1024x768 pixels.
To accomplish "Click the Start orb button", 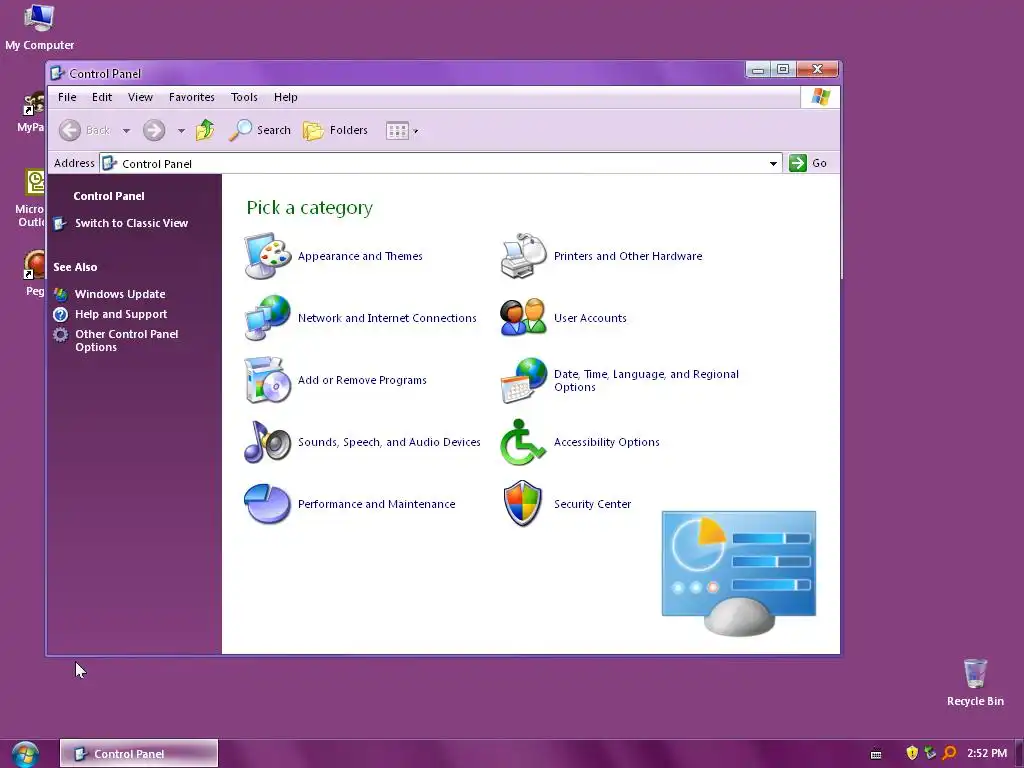I will pos(25,754).
